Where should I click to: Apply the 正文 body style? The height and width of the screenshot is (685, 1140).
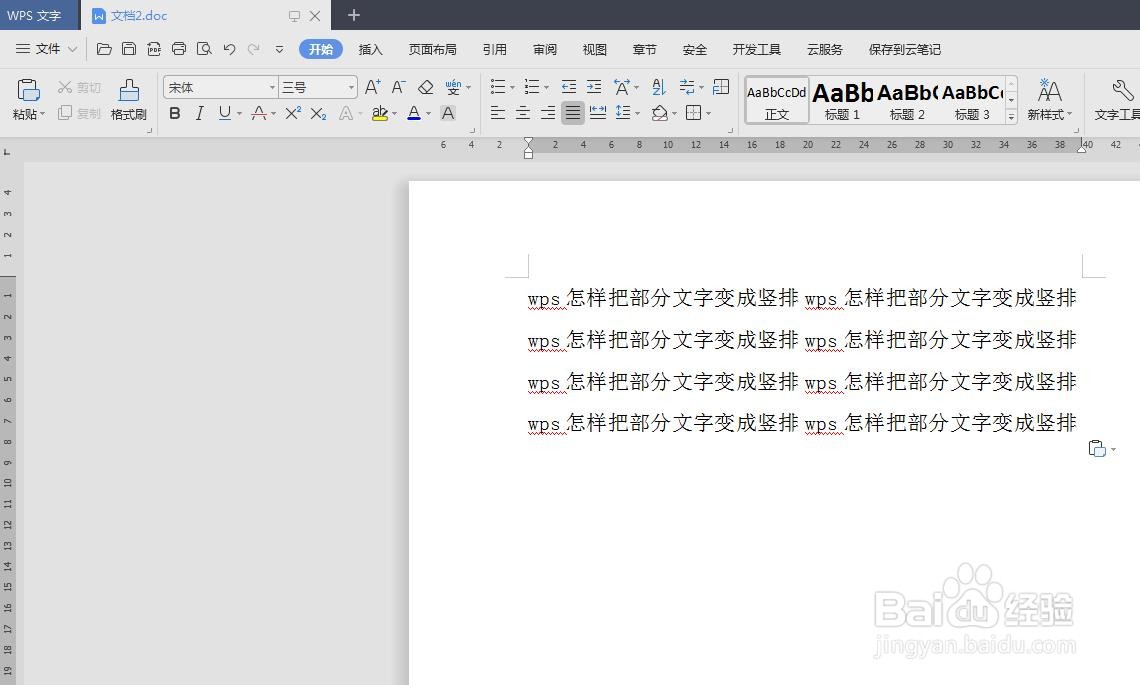point(776,100)
